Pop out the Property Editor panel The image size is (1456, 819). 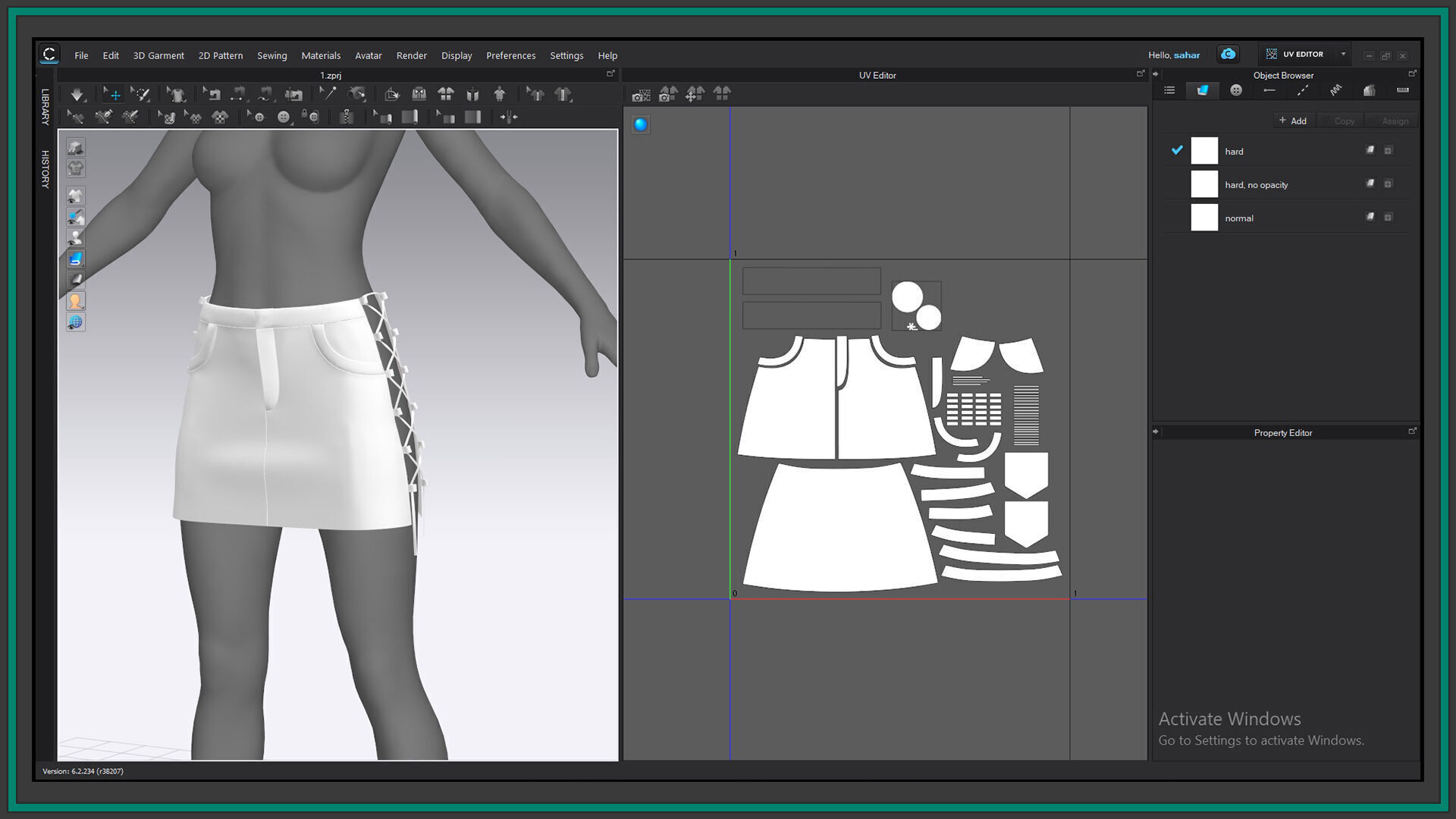pyautogui.click(x=1412, y=431)
